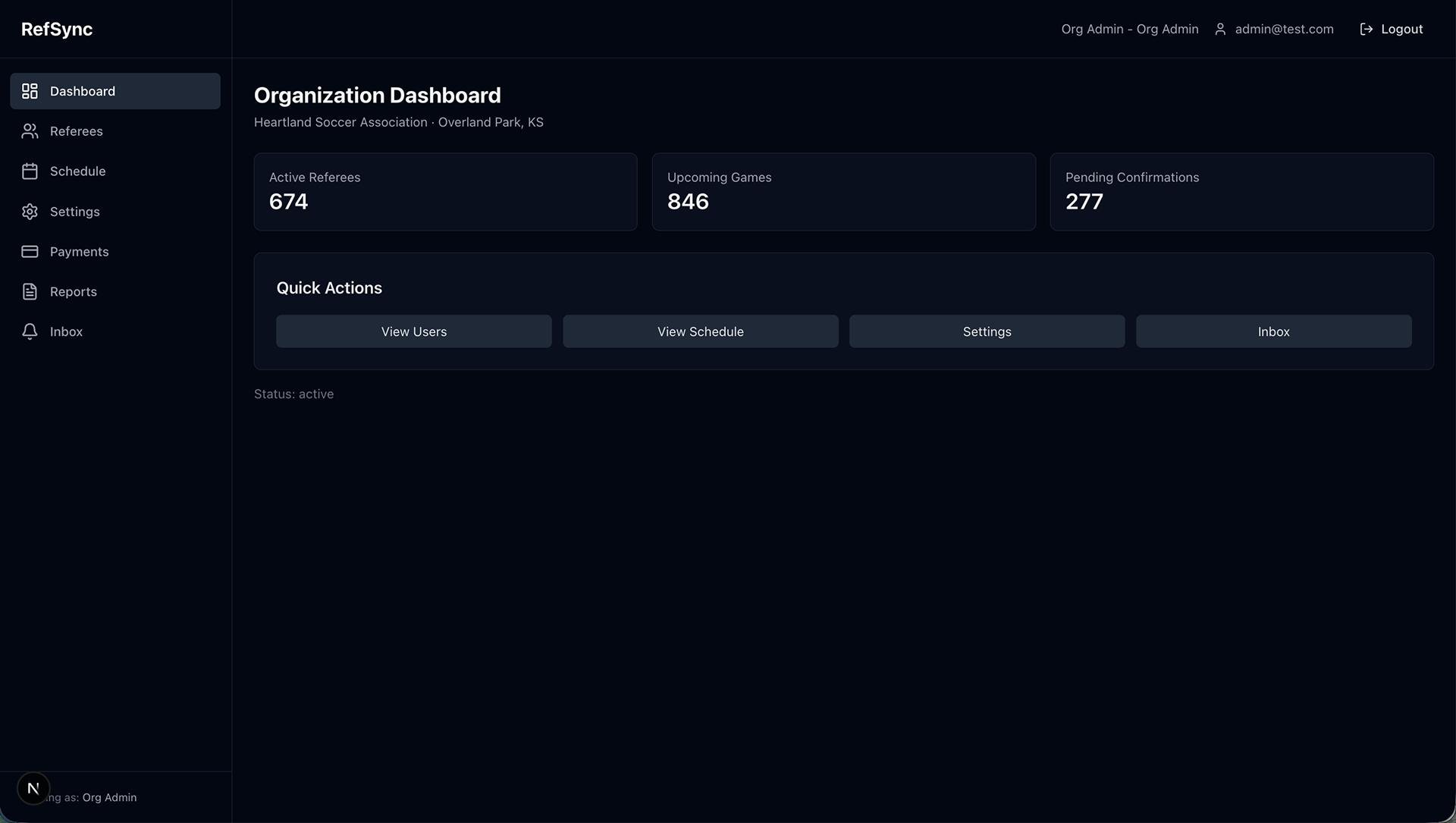Go to Payments in the sidebar
Viewport: 1456px width, 823px height.
click(x=79, y=252)
